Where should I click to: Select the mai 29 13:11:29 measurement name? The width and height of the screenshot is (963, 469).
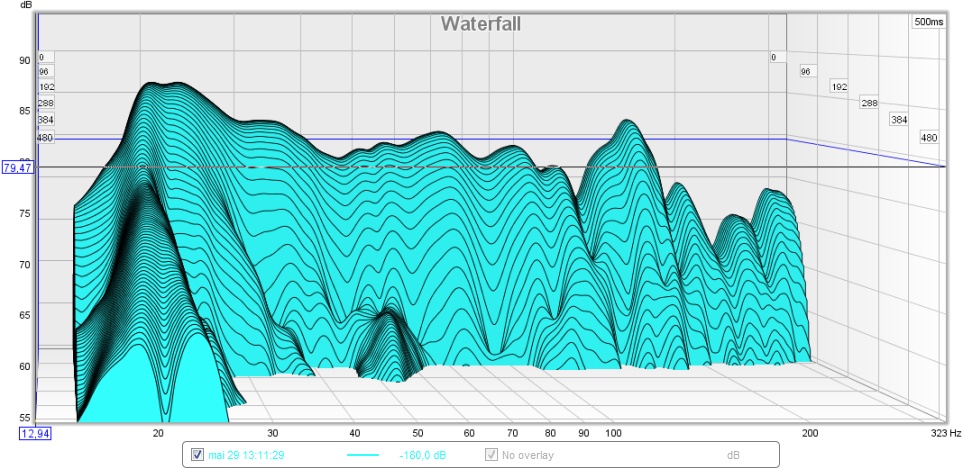tap(246, 455)
